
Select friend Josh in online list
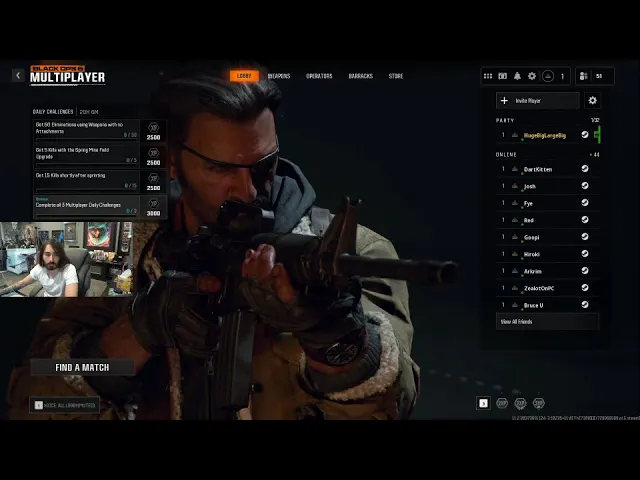point(548,186)
